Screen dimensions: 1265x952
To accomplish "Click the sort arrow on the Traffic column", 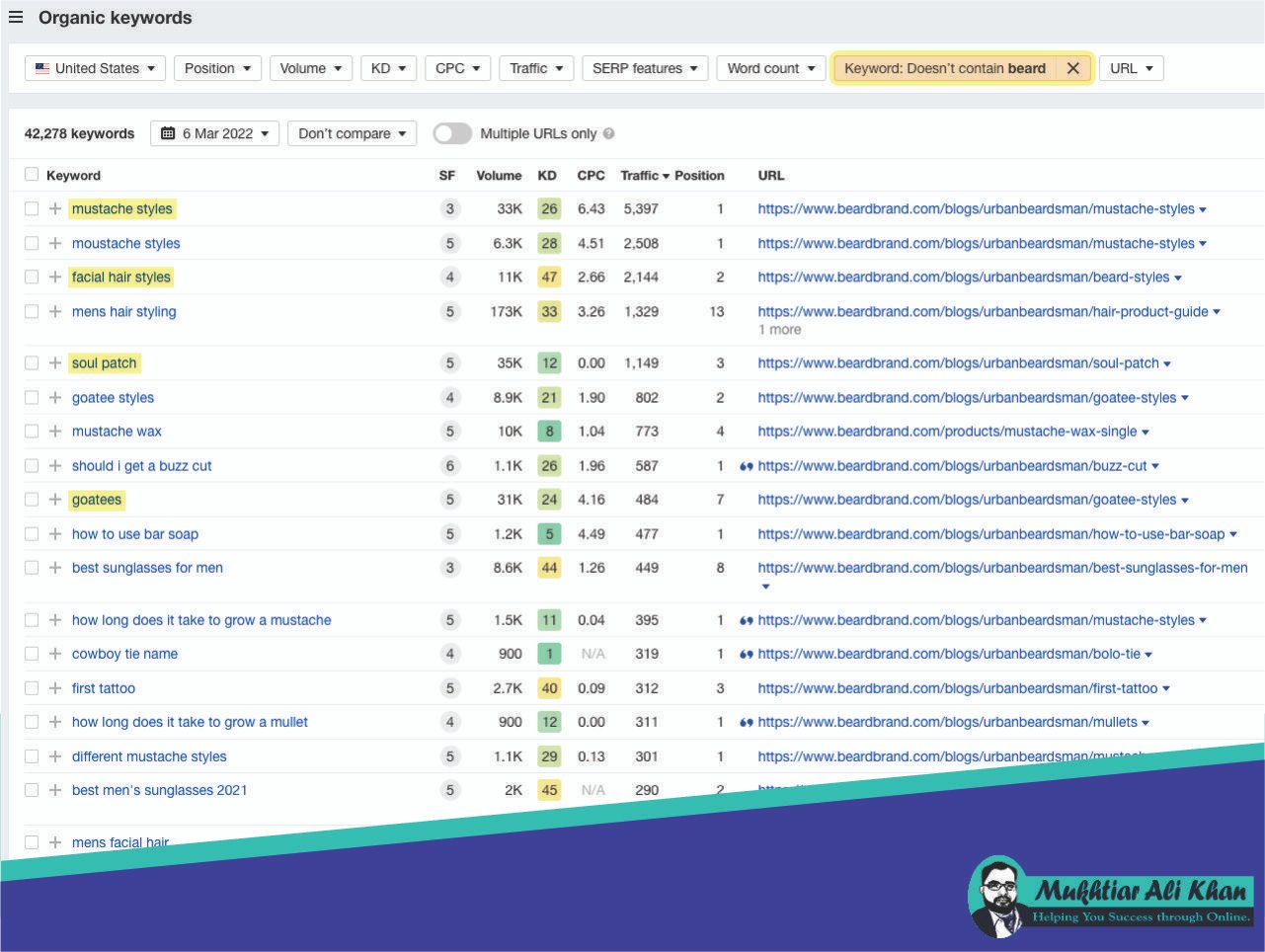I will click(667, 175).
